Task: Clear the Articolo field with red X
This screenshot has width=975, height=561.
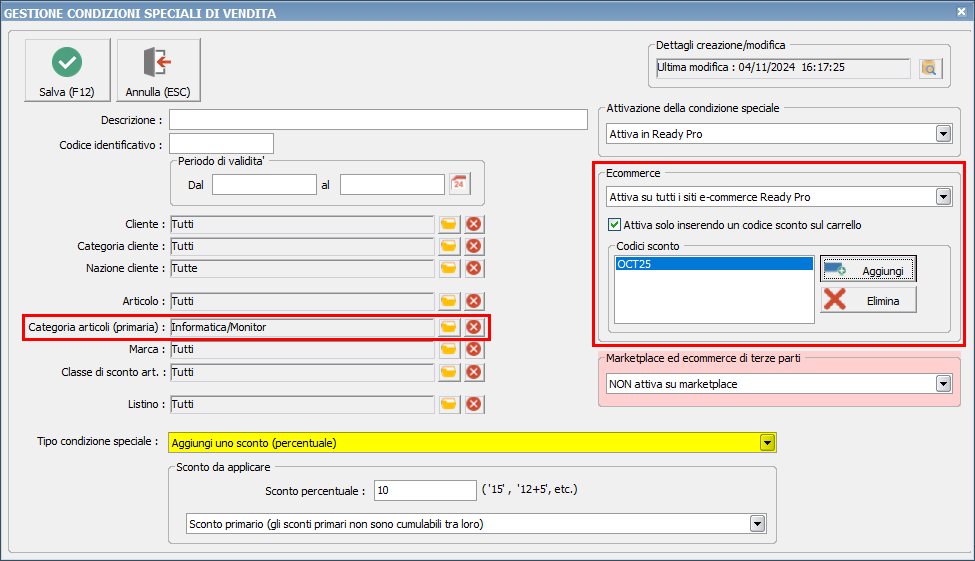Action: point(474,301)
